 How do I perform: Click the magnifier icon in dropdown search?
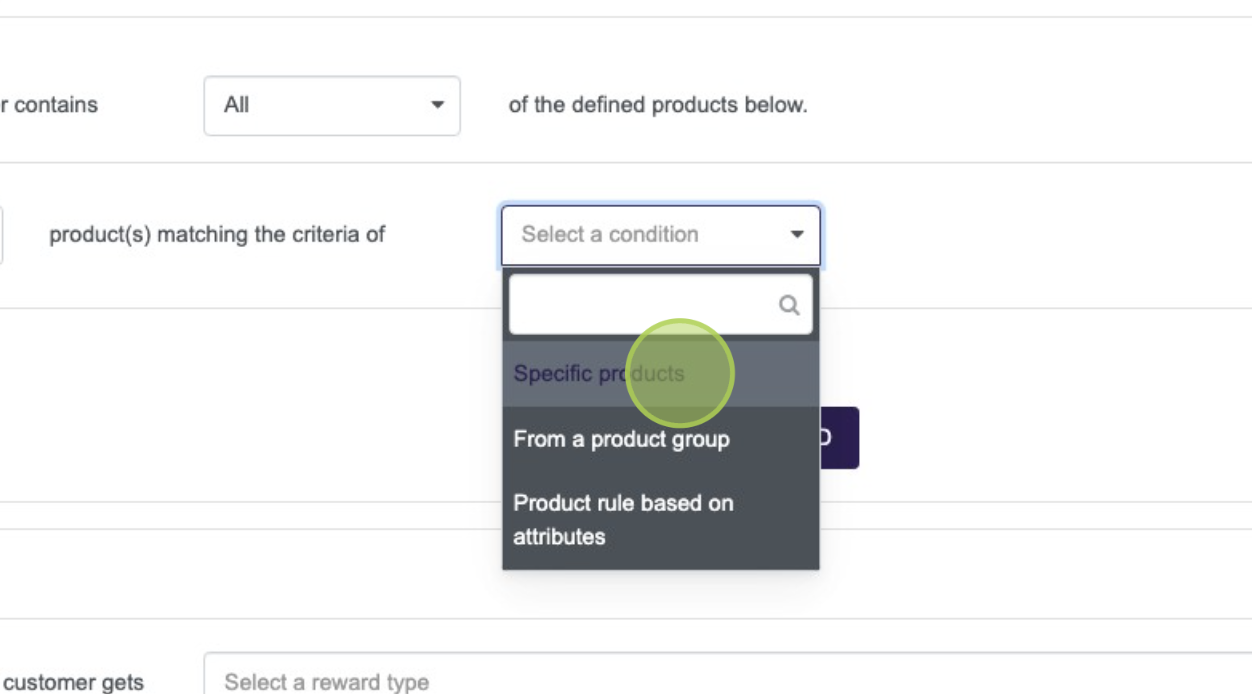coord(789,306)
